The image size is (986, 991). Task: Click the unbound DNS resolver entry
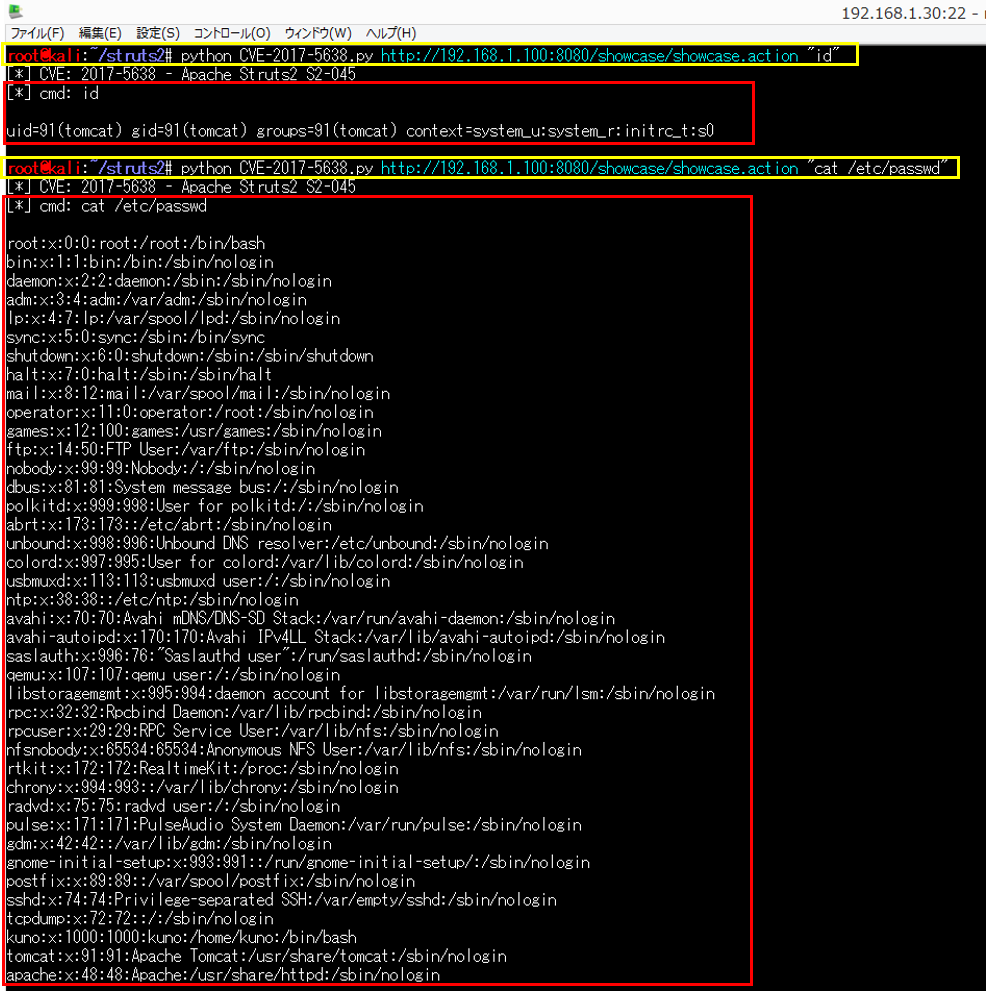click(x=277, y=544)
